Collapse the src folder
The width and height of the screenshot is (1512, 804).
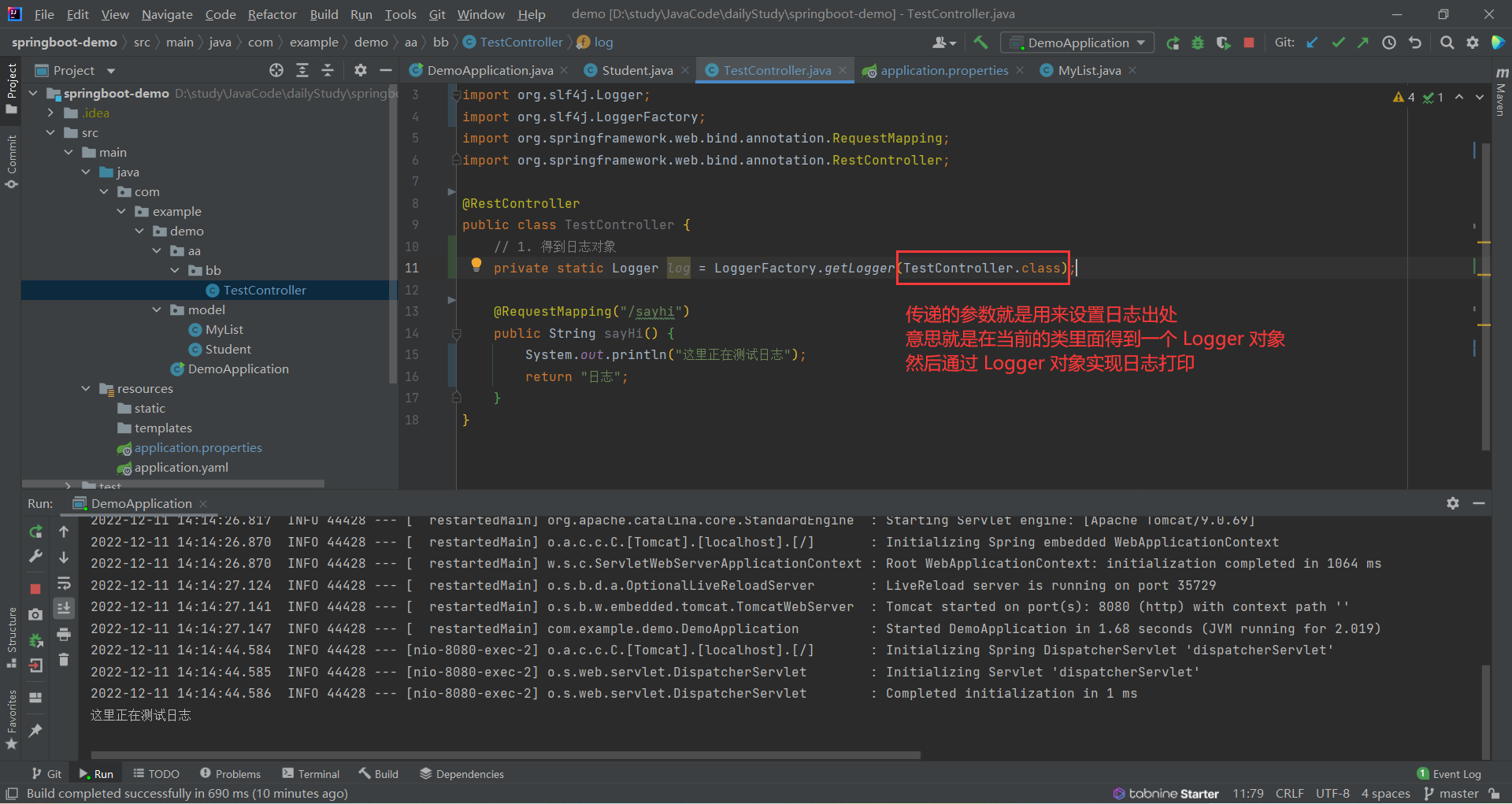50,132
